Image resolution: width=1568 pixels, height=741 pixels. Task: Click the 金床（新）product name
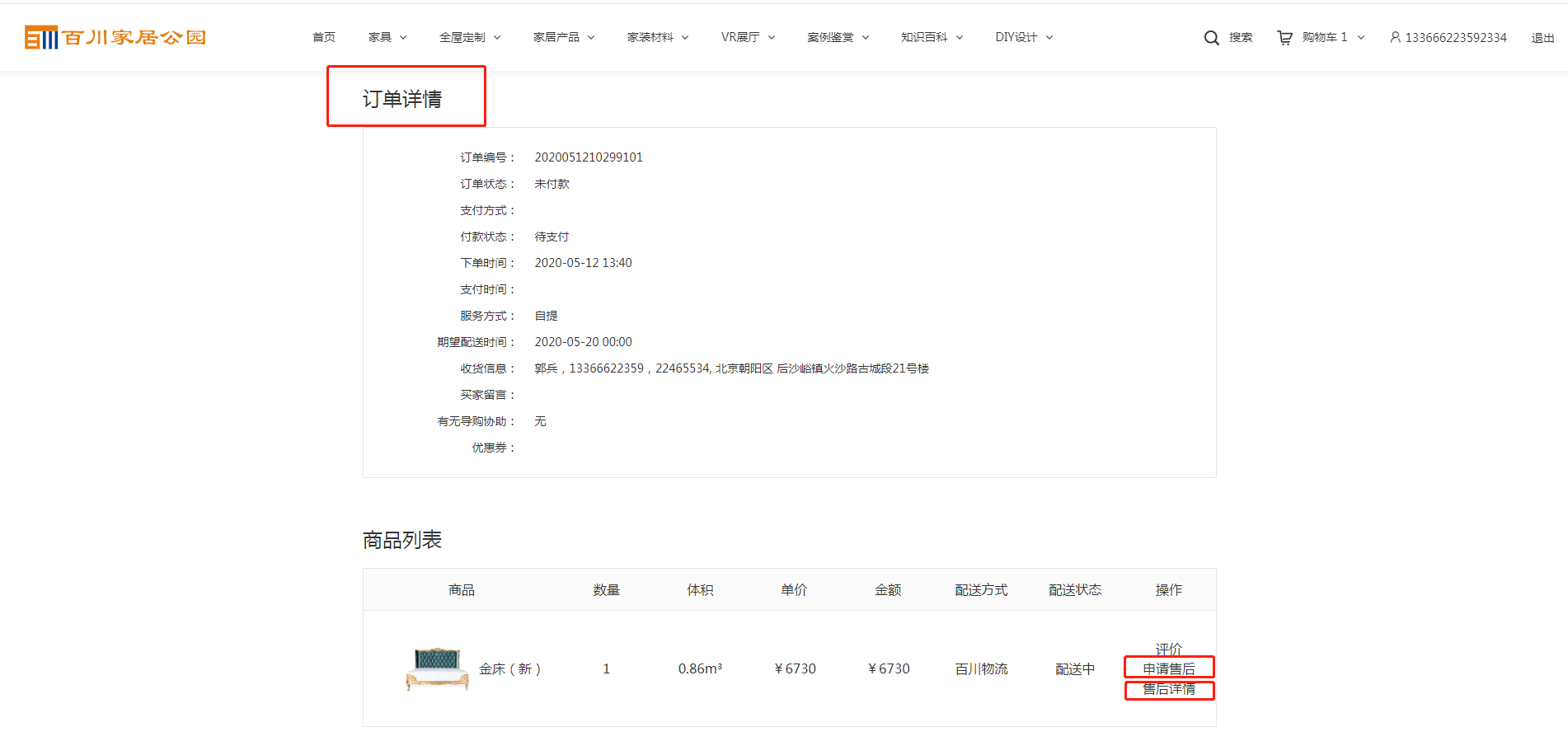(509, 668)
